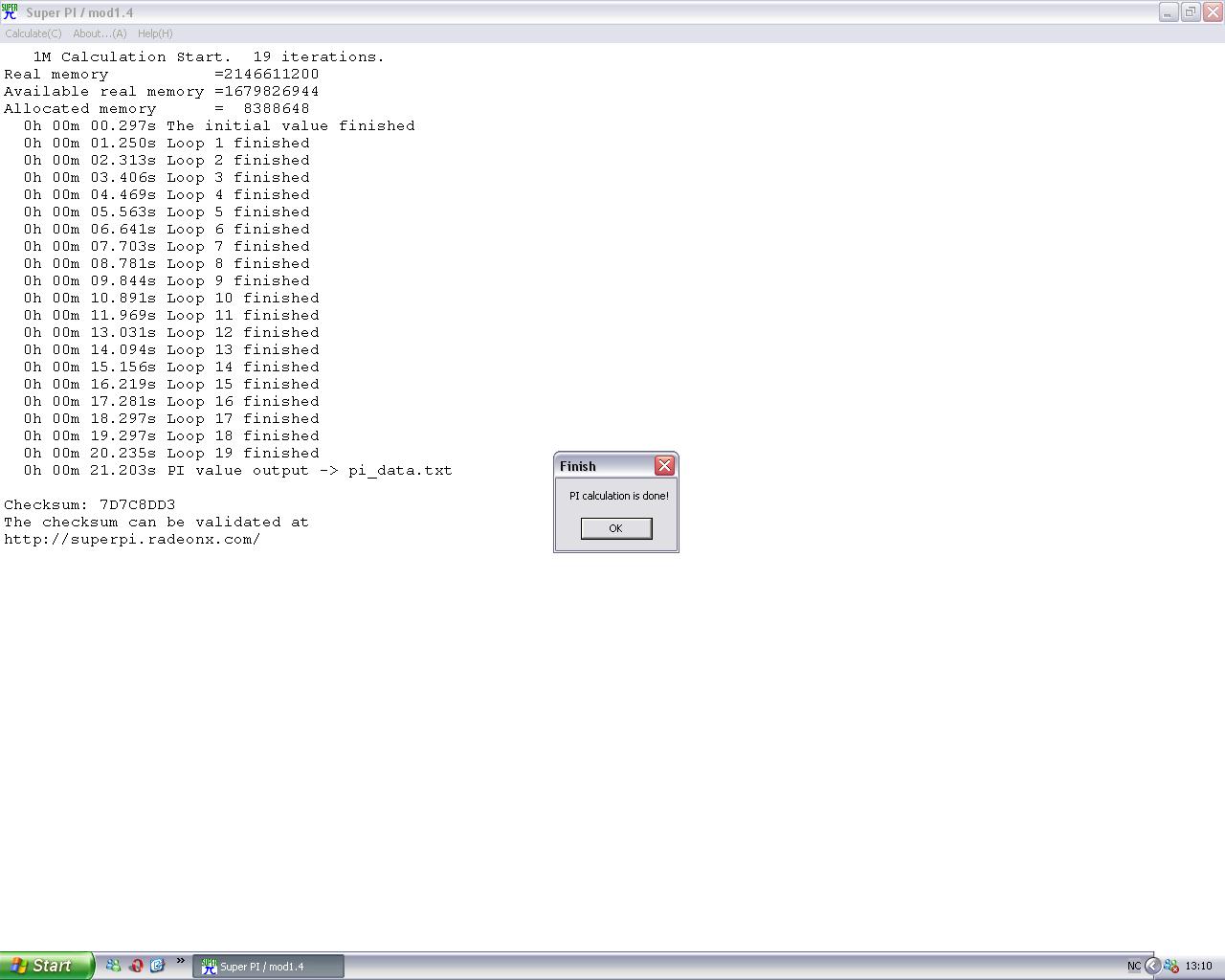Click the 'Real memory =2146611200' line

click(x=162, y=75)
